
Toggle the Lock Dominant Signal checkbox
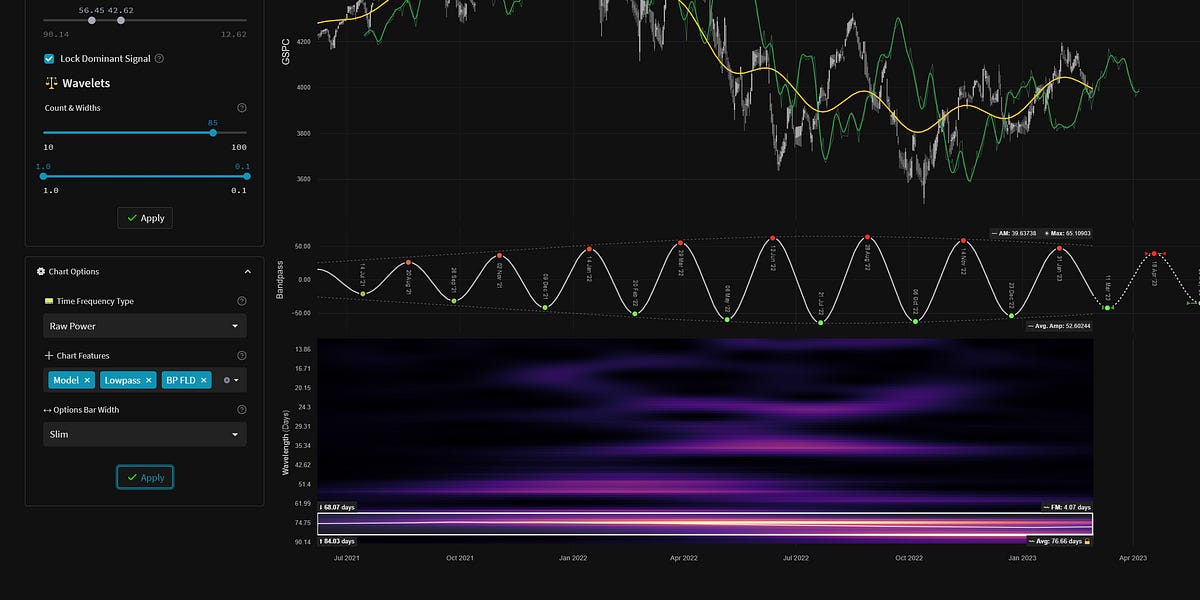[x=49, y=59]
